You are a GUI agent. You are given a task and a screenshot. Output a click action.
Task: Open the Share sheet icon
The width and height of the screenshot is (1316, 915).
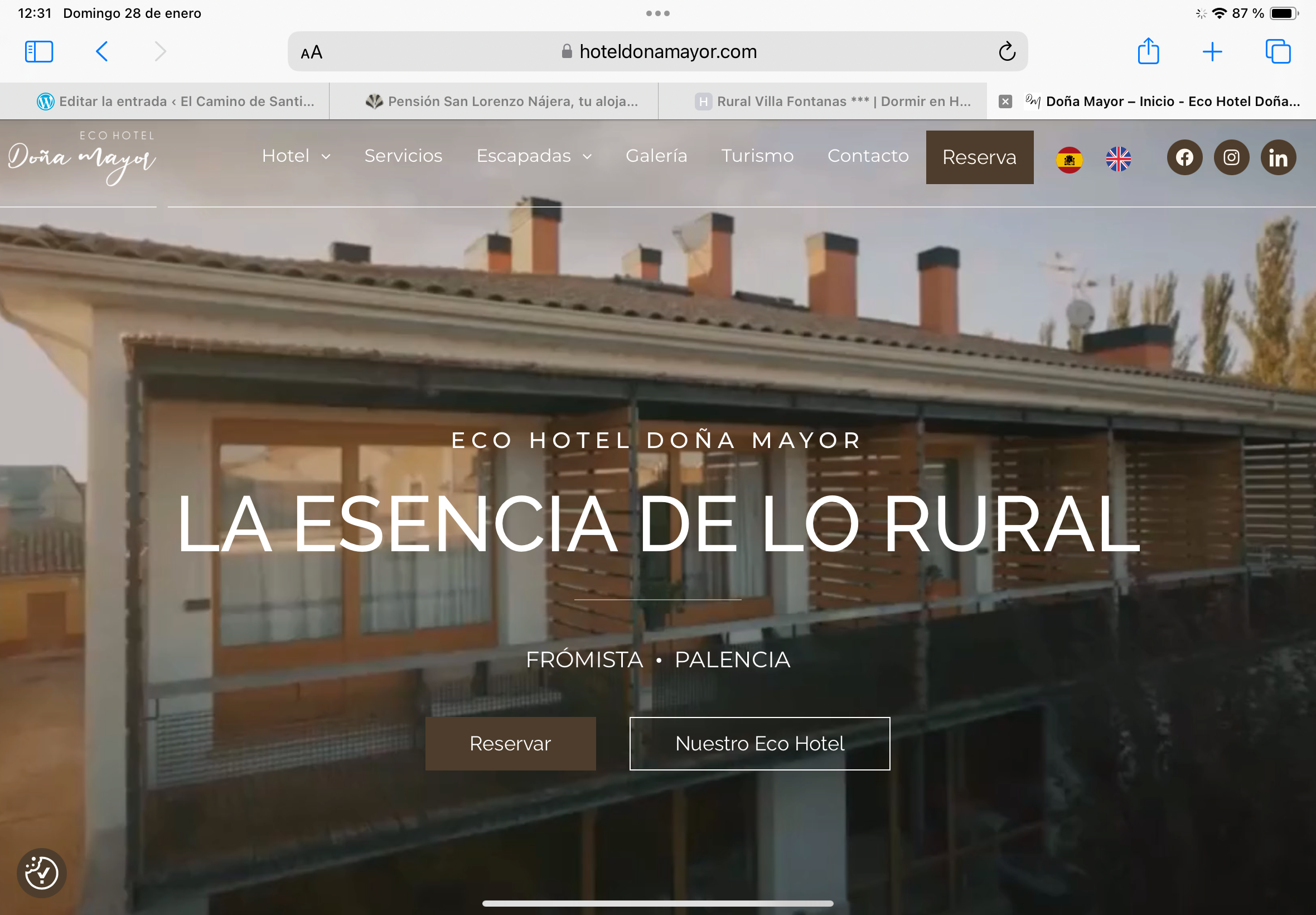click(1148, 51)
